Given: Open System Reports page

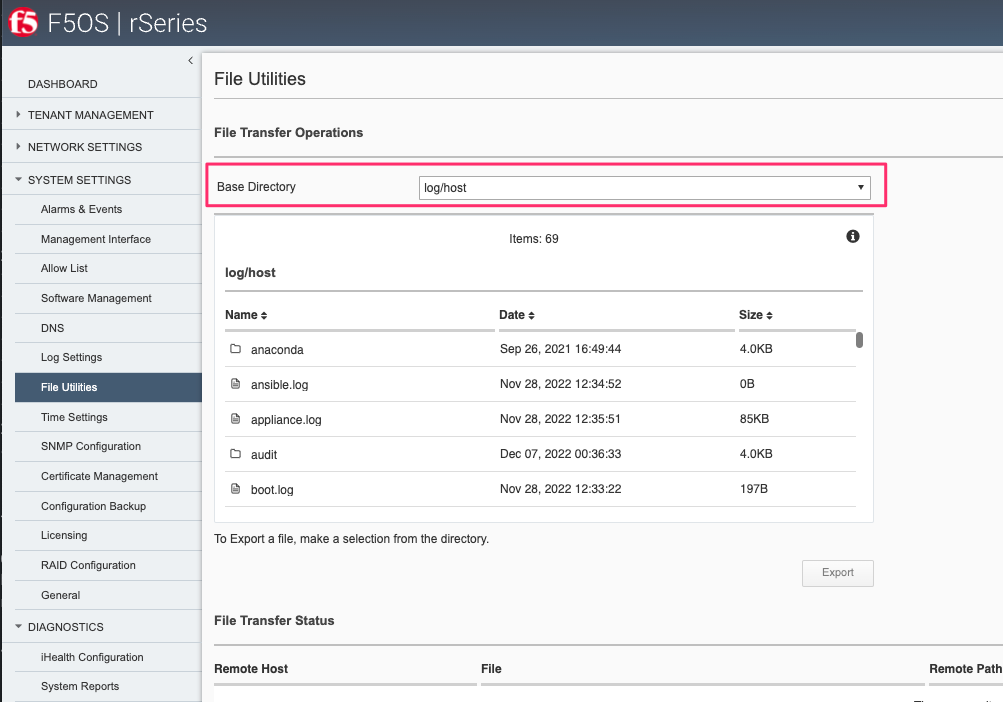Looking at the screenshot, I should (x=80, y=686).
